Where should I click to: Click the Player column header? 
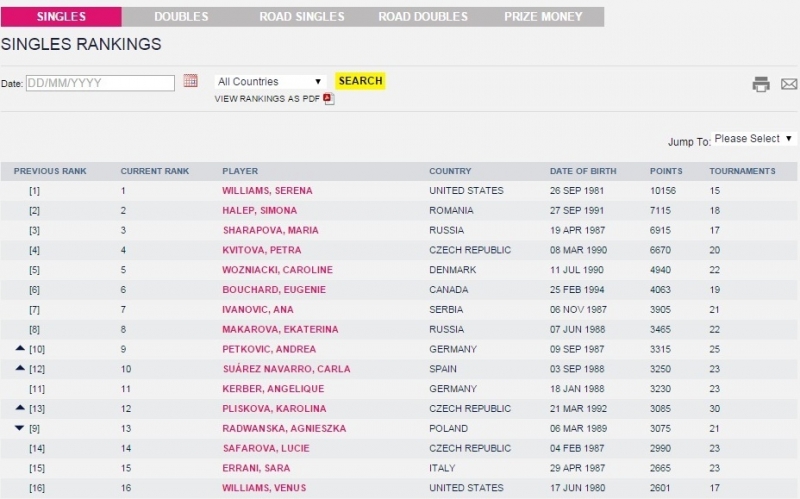240,171
